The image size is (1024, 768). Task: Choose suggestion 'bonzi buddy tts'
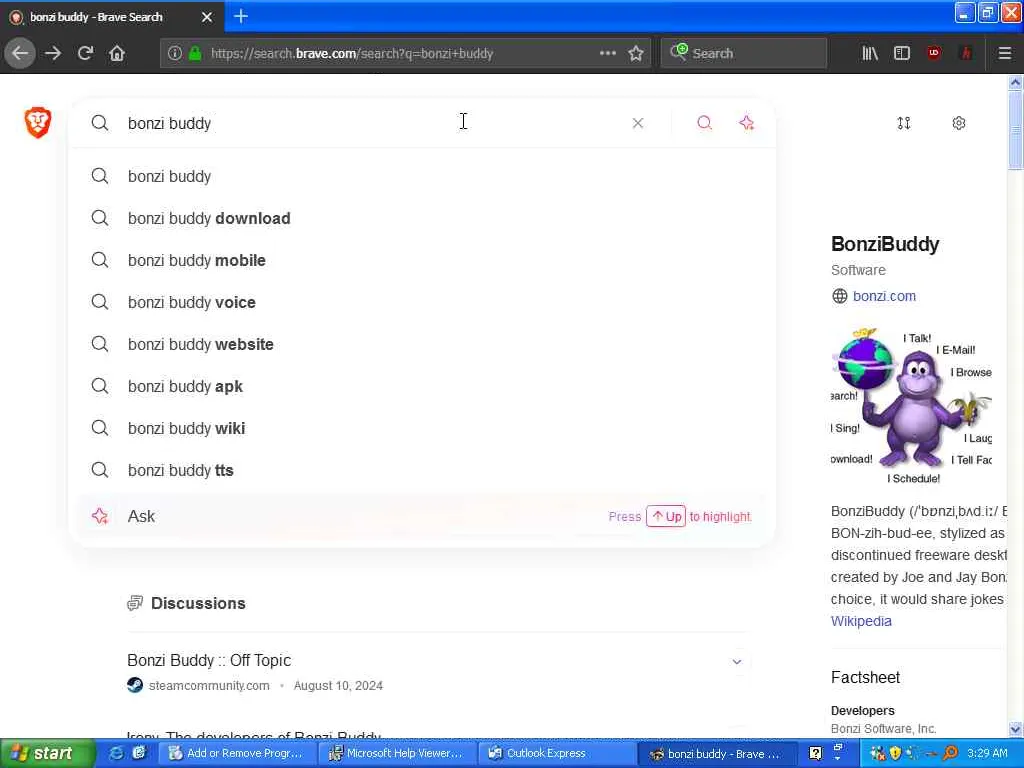click(x=422, y=470)
